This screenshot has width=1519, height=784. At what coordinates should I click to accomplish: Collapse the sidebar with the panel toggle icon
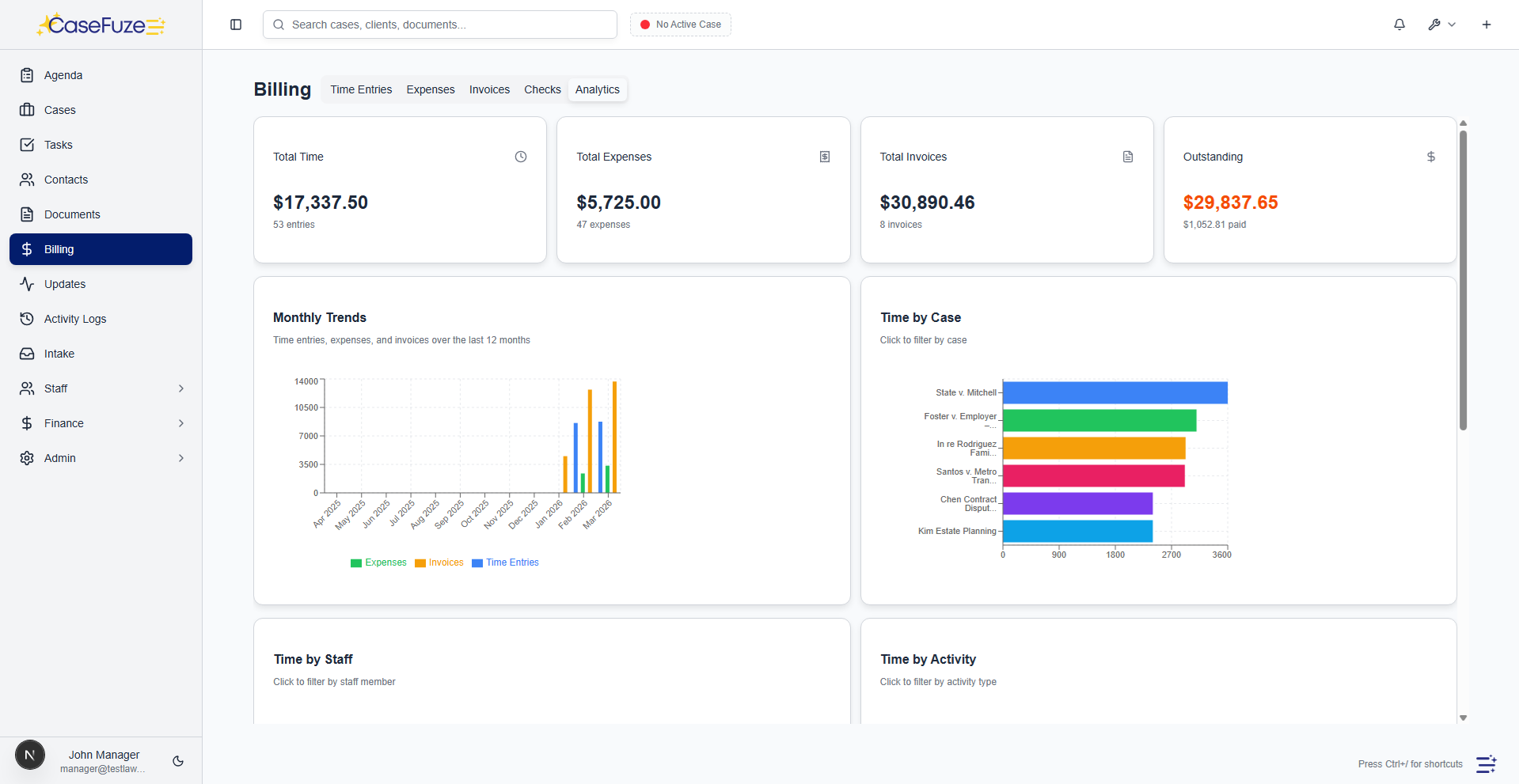click(x=235, y=25)
